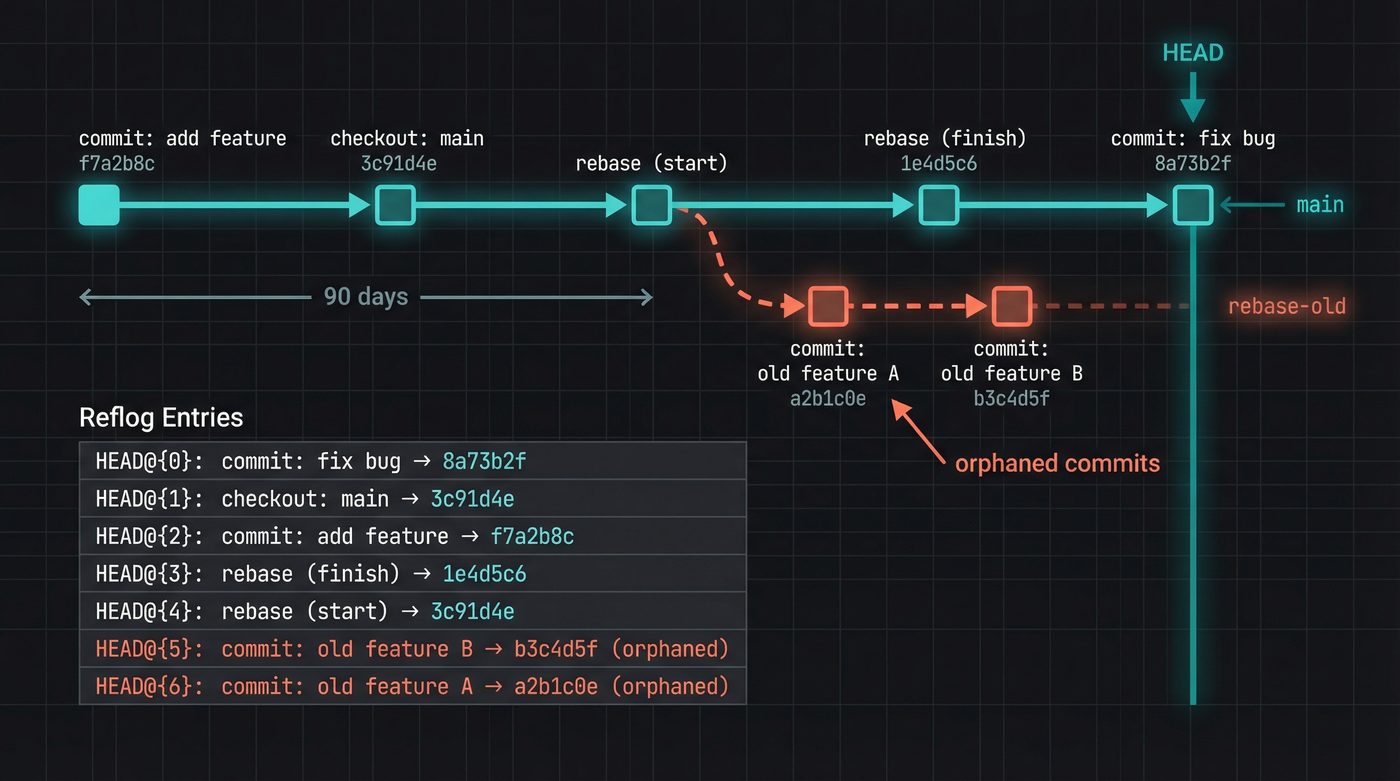The height and width of the screenshot is (781, 1400).
Task: Select the "commit: add feature" node f7a2b8c
Action: [98, 204]
